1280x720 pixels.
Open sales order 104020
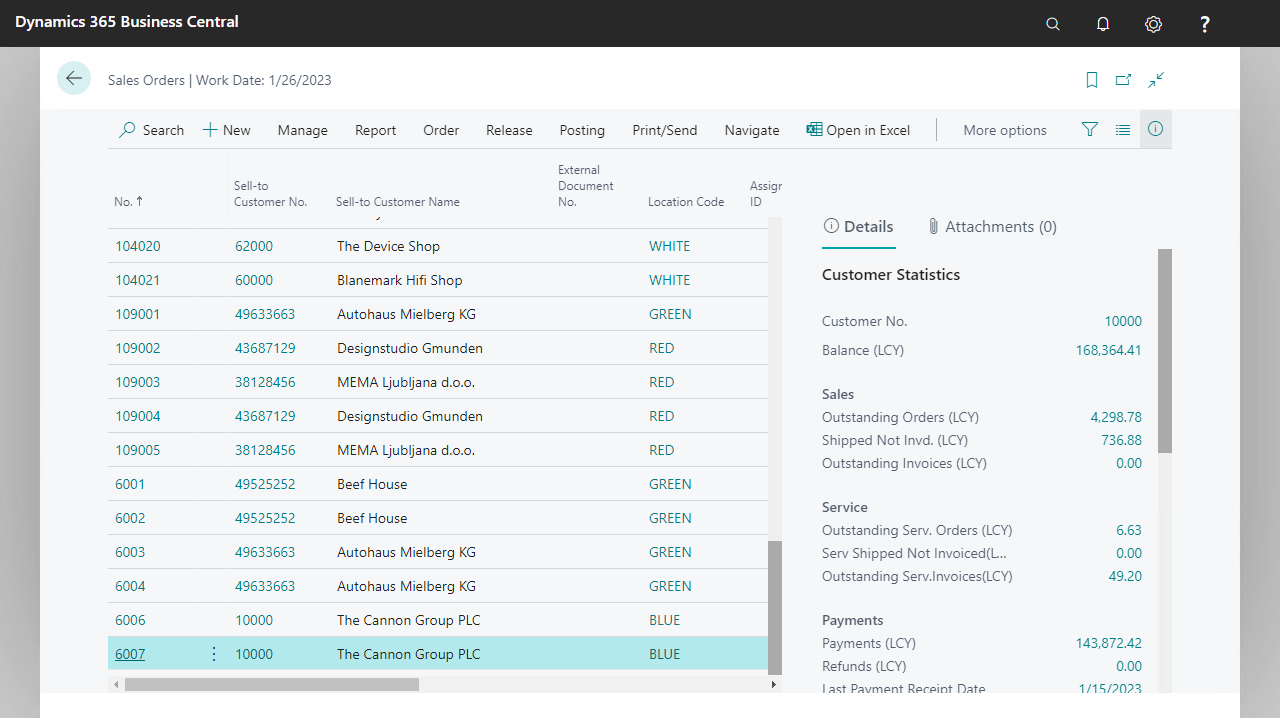pyautogui.click(x=138, y=246)
